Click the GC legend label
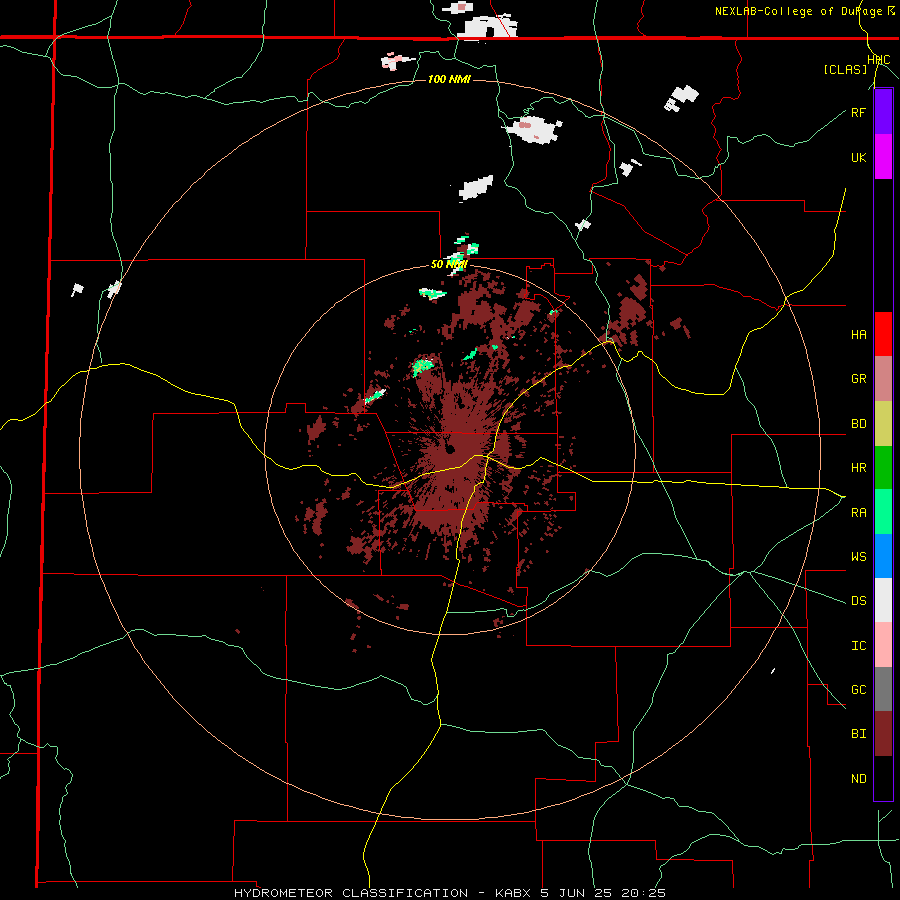 click(x=858, y=690)
